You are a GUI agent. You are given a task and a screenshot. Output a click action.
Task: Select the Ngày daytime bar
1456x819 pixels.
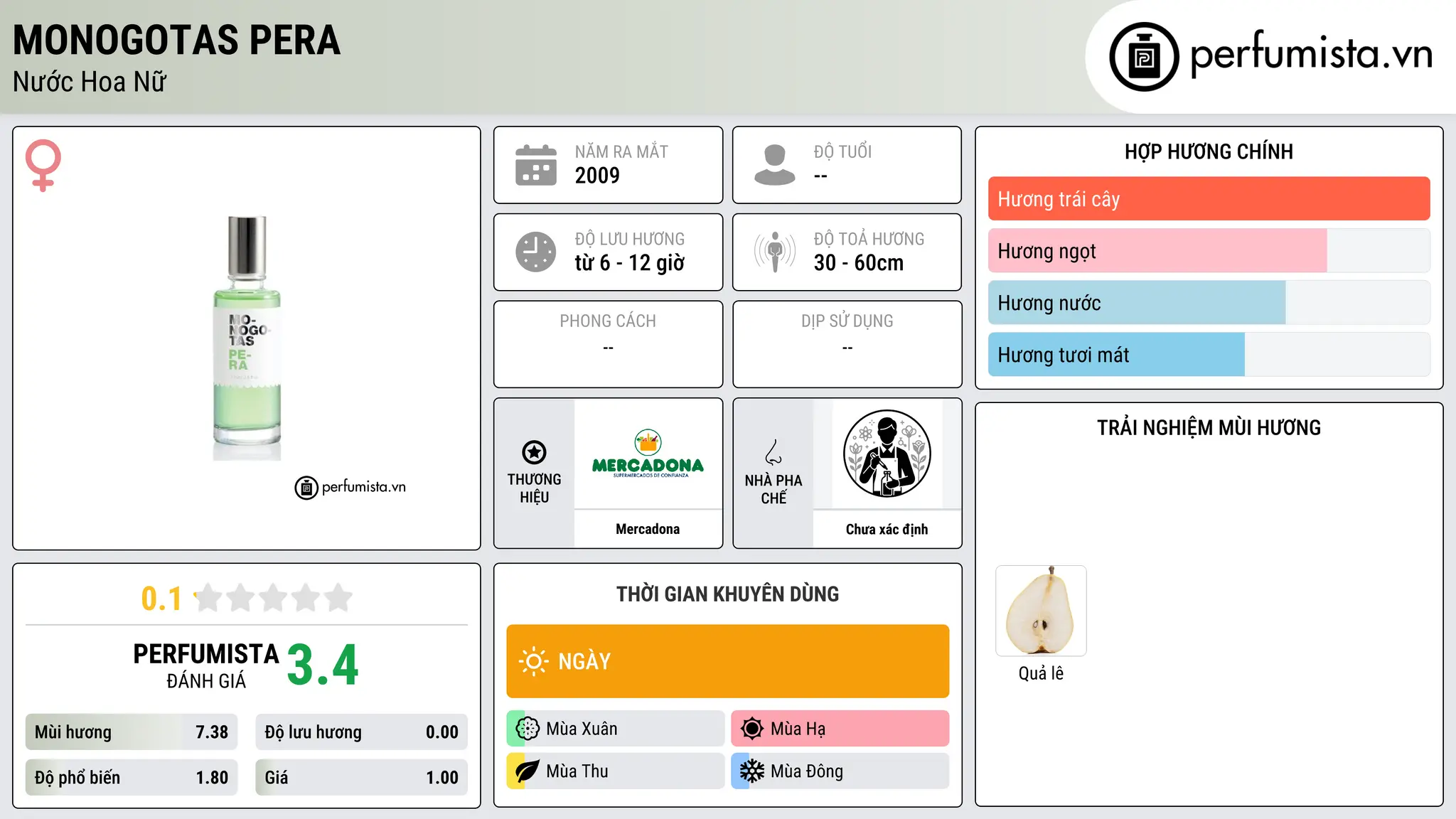(x=728, y=661)
